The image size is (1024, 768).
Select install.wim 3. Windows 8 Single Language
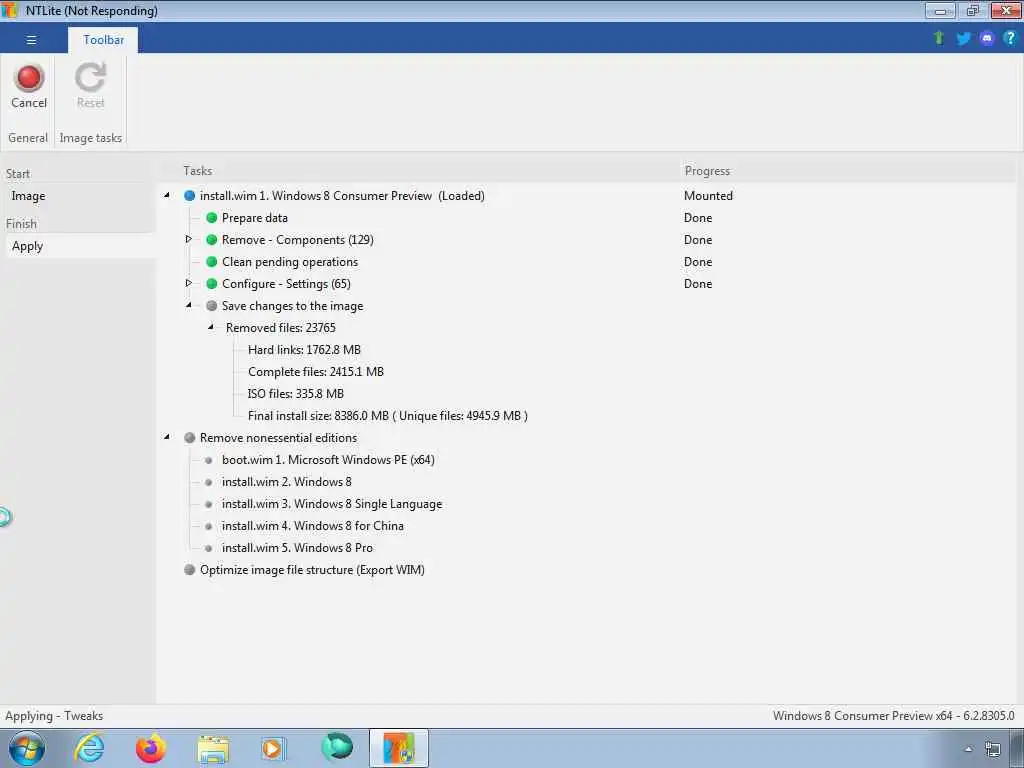tap(332, 504)
